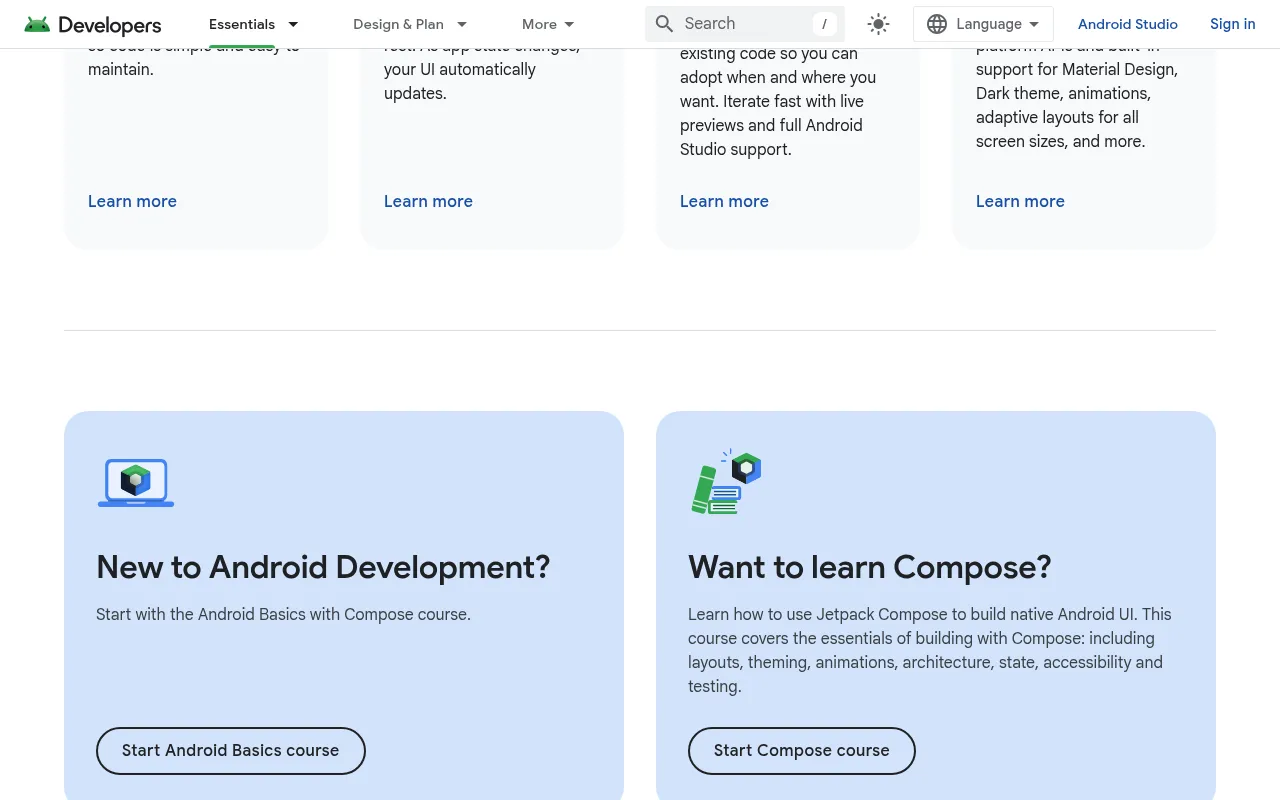The height and width of the screenshot is (800, 1280).
Task: Click the books and Compose cube icon
Action: tap(727, 482)
